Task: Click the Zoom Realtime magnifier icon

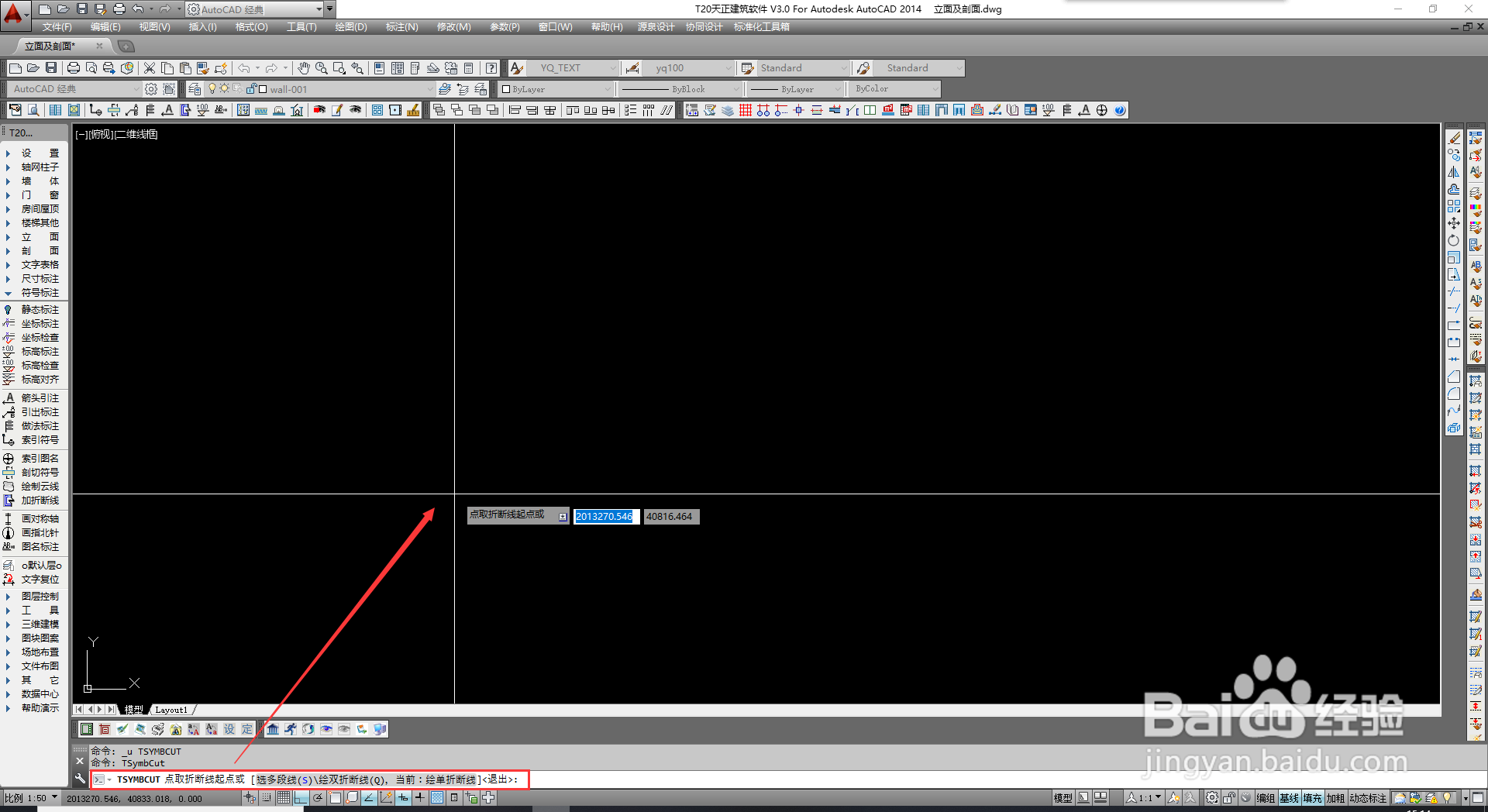Action: (321, 68)
